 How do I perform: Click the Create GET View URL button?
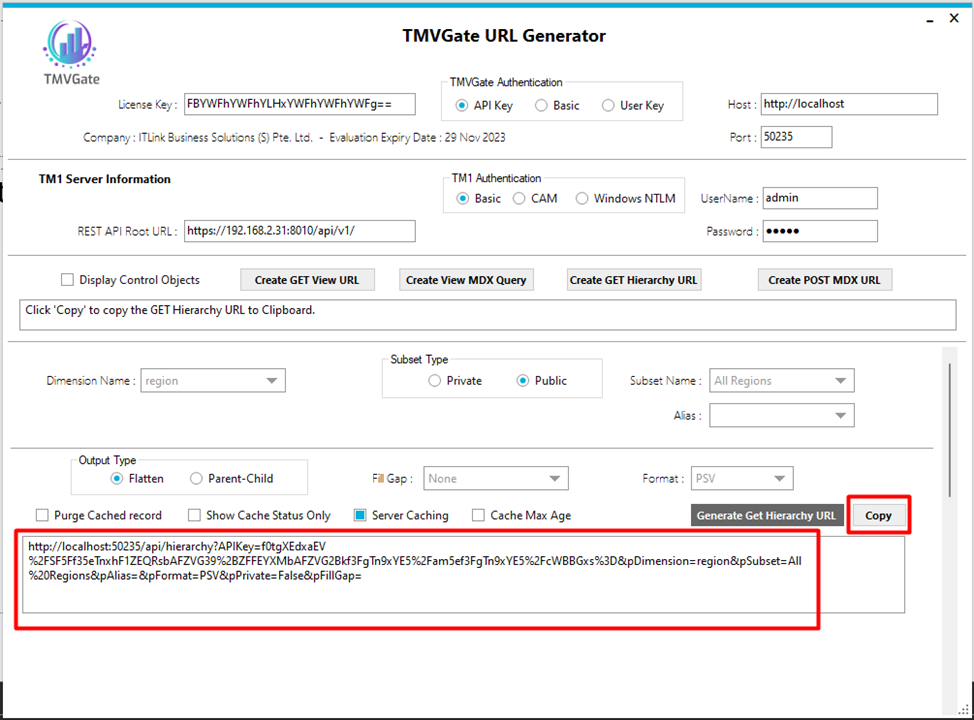coord(307,280)
